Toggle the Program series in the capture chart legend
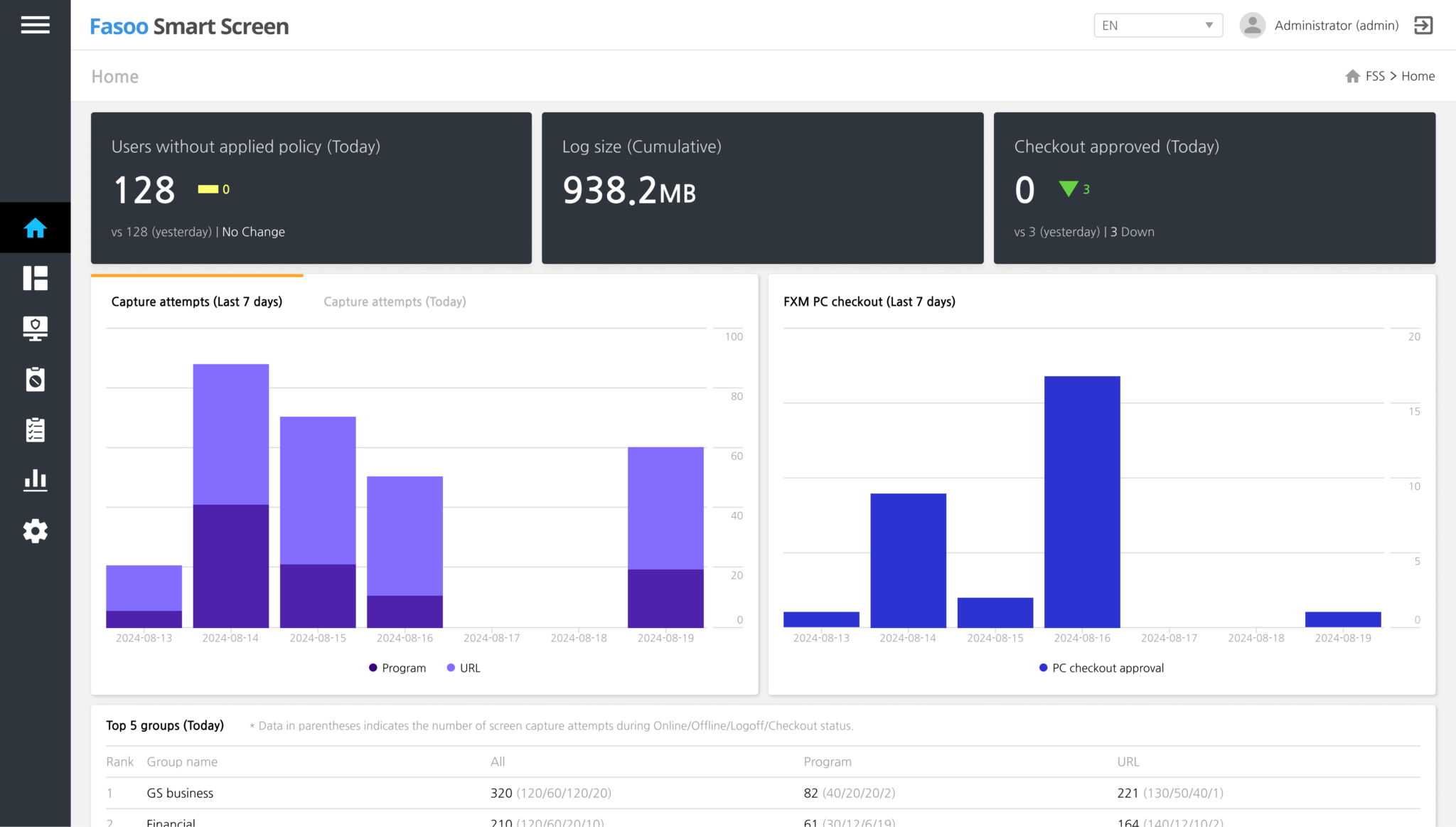Image resolution: width=1456 pixels, height=827 pixels. coord(397,667)
